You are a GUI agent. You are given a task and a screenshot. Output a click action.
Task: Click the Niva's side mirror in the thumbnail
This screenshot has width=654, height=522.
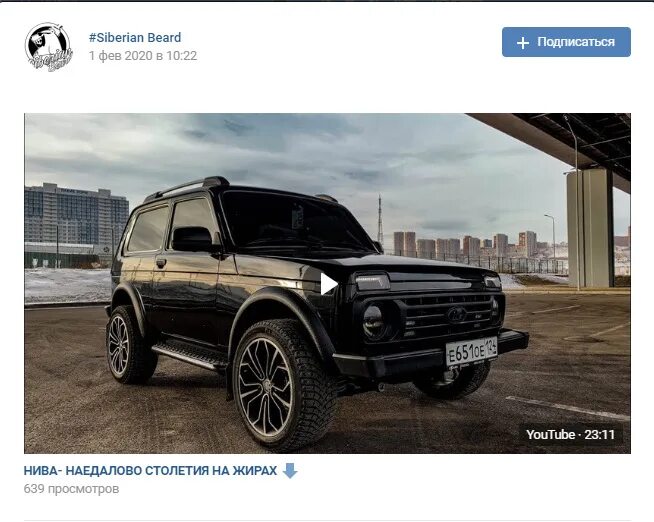point(192,239)
